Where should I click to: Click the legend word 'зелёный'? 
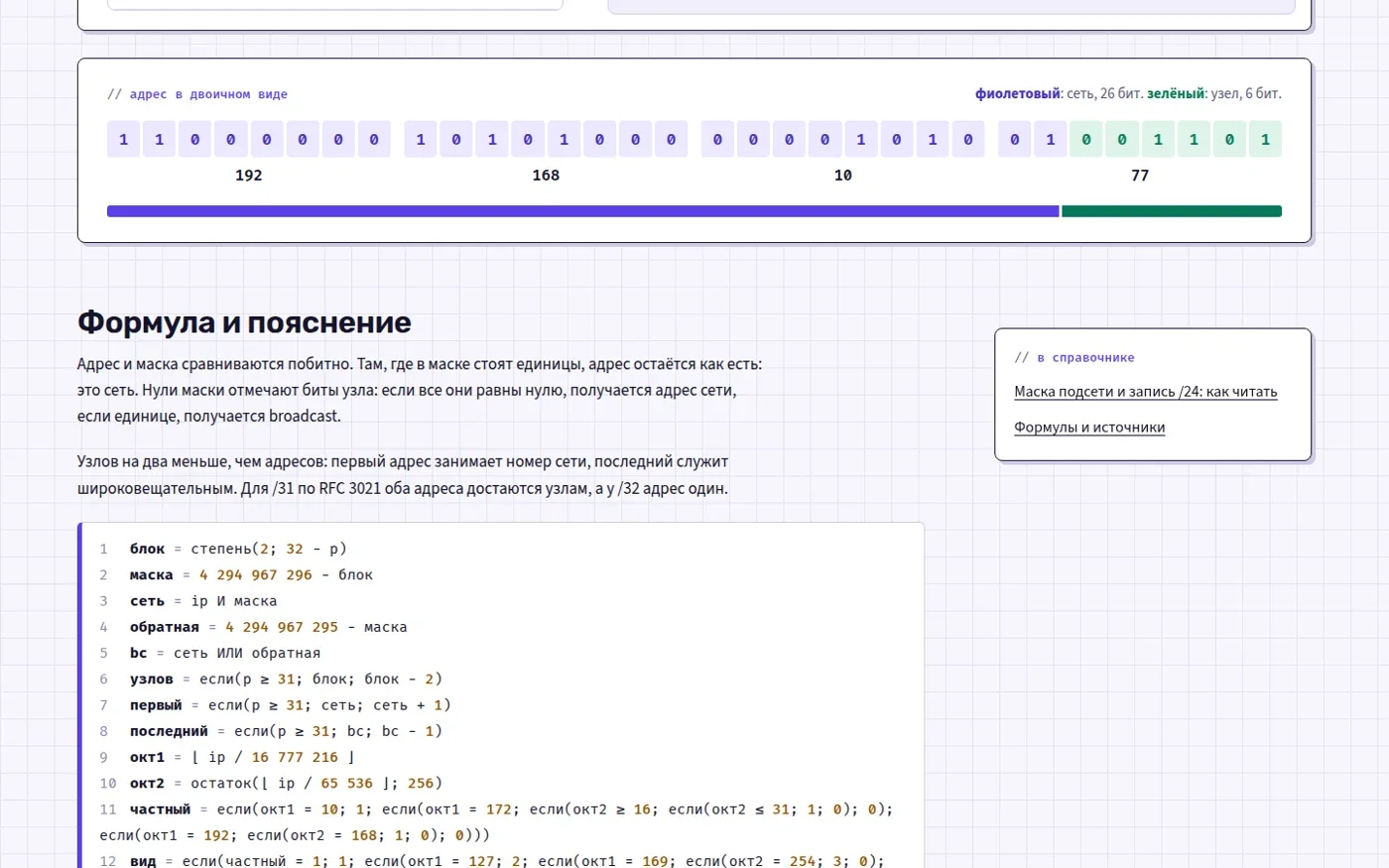click(x=1177, y=94)
